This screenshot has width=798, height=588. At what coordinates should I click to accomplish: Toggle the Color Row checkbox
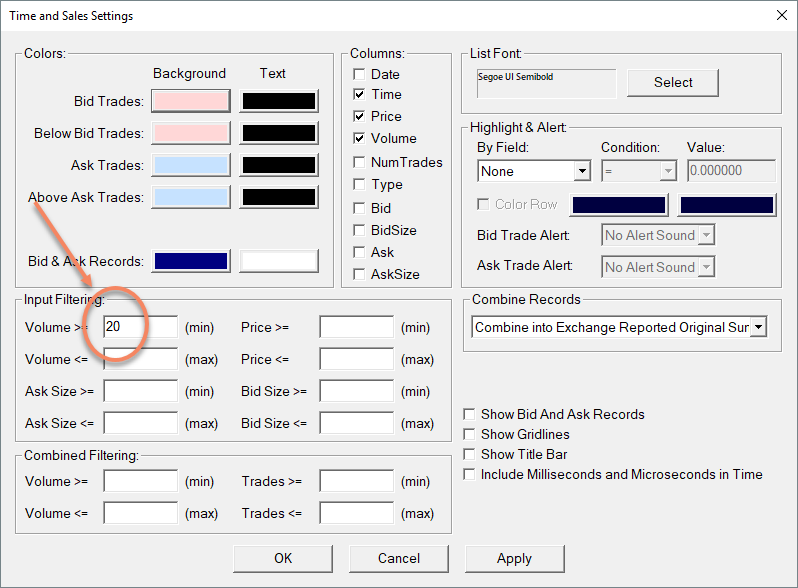click(482, 204)
